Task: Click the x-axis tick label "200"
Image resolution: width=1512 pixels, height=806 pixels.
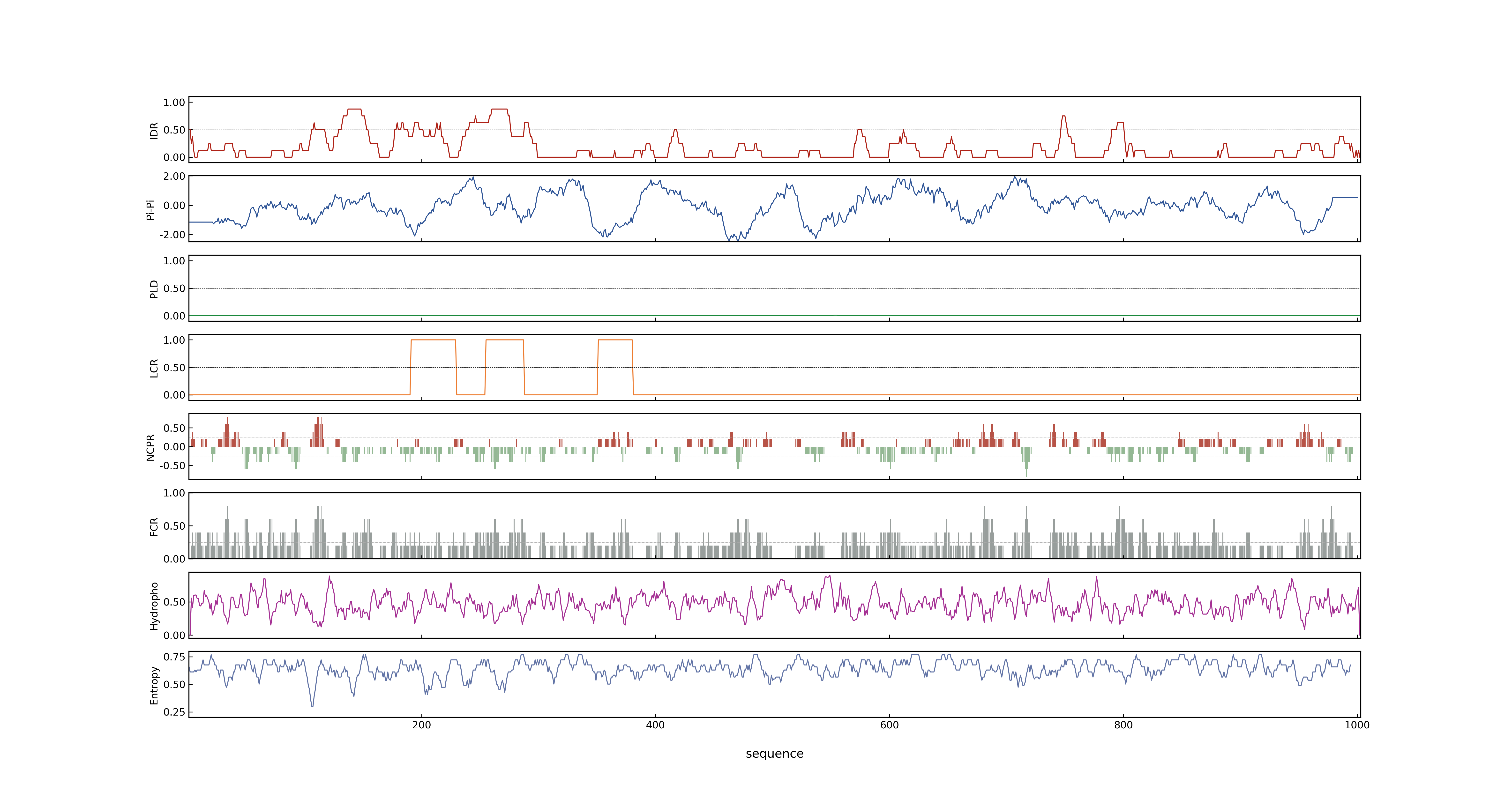Action: pos(421,725)
